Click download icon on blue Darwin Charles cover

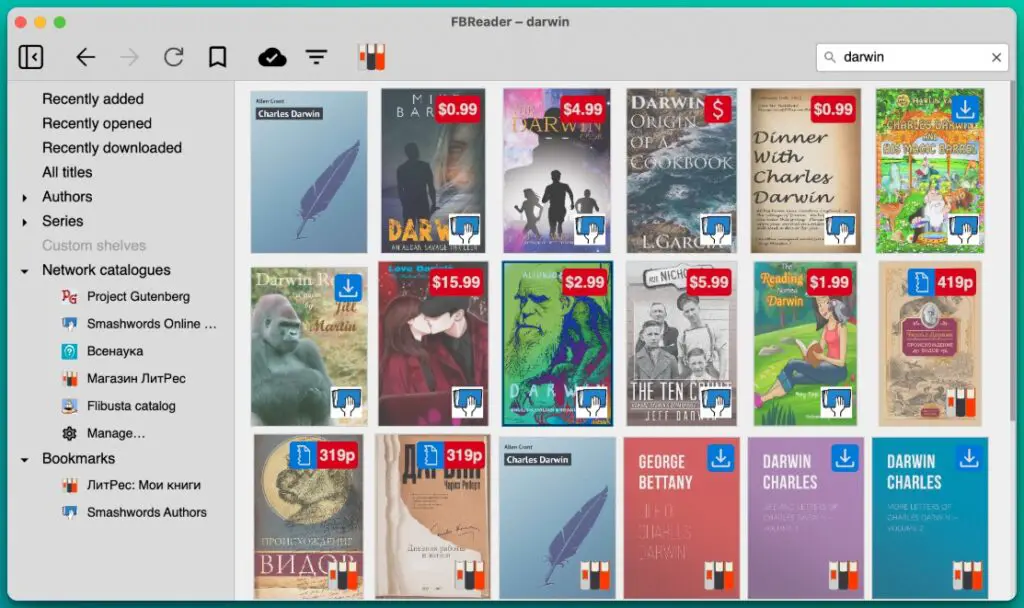click(x=969, y=458)
